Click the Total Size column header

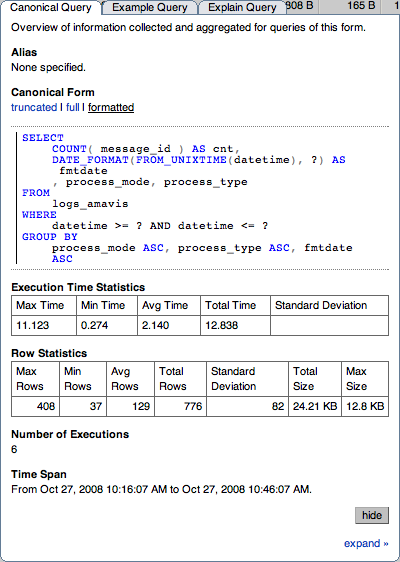pyautogui.click(x=315, y=379)
